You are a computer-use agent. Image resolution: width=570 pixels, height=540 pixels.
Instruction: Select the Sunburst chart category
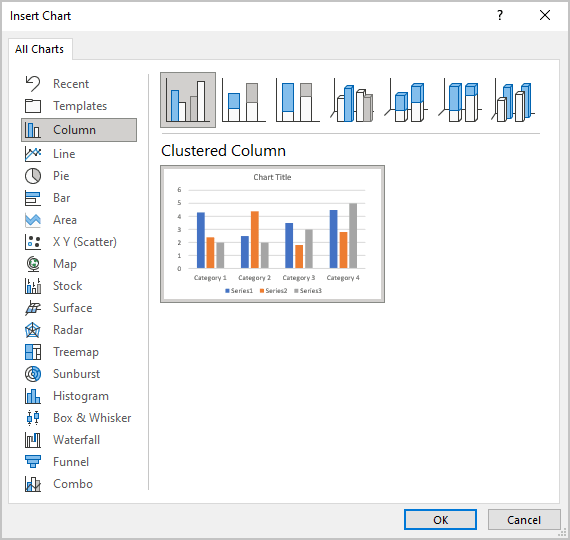point(79,374)
